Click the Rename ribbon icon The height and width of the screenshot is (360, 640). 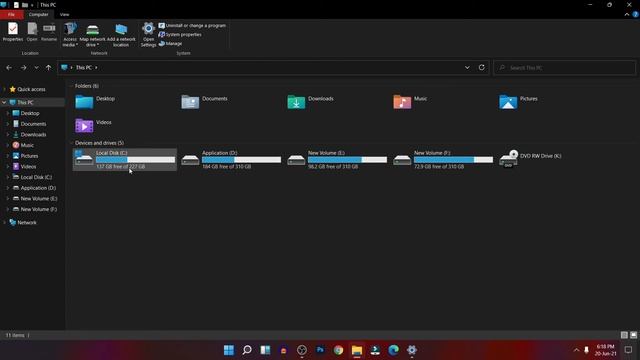coord(49,32)
